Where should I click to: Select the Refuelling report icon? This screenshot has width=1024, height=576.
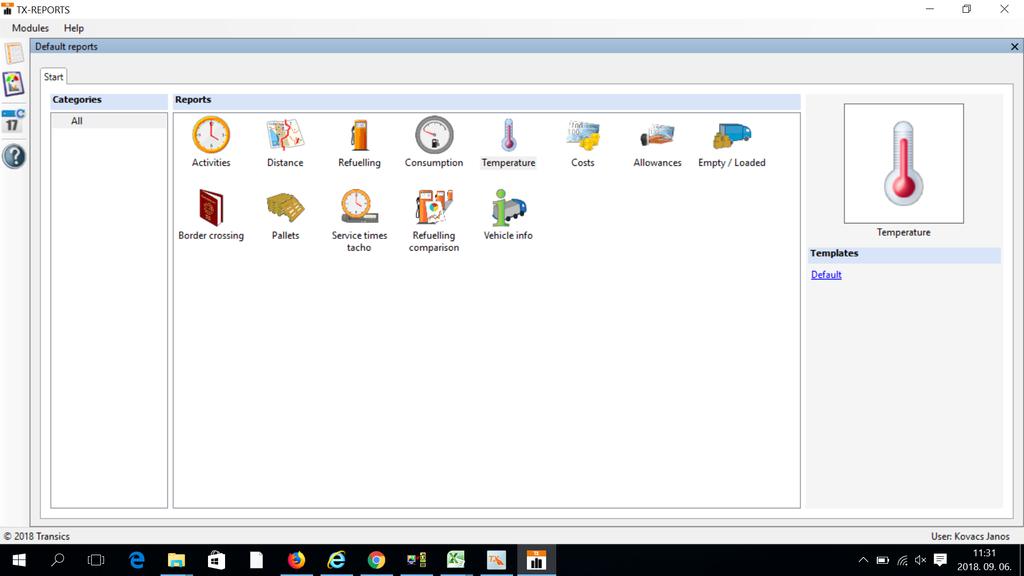(359, 142)
